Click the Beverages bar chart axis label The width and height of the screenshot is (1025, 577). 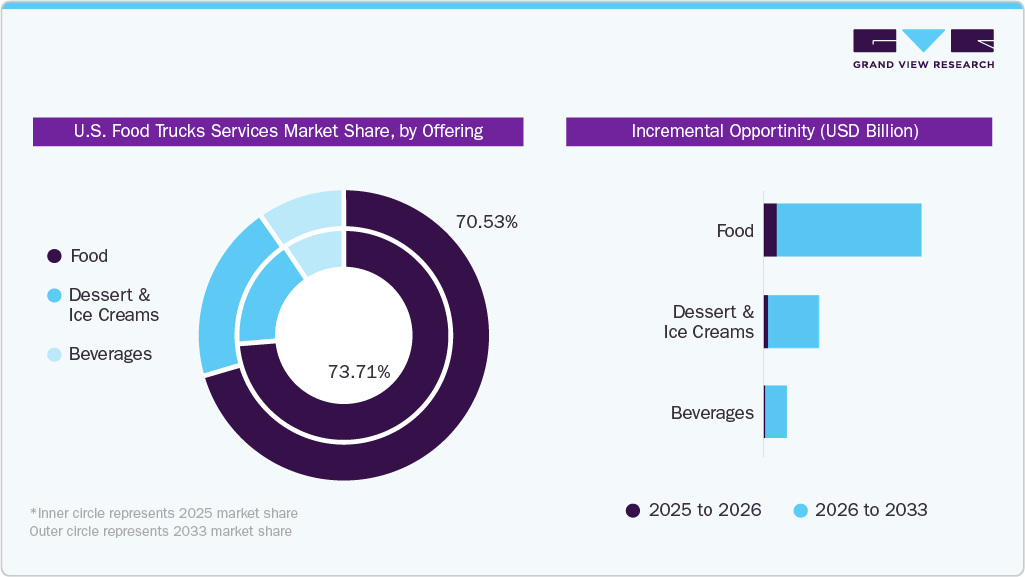click(713, 413)
